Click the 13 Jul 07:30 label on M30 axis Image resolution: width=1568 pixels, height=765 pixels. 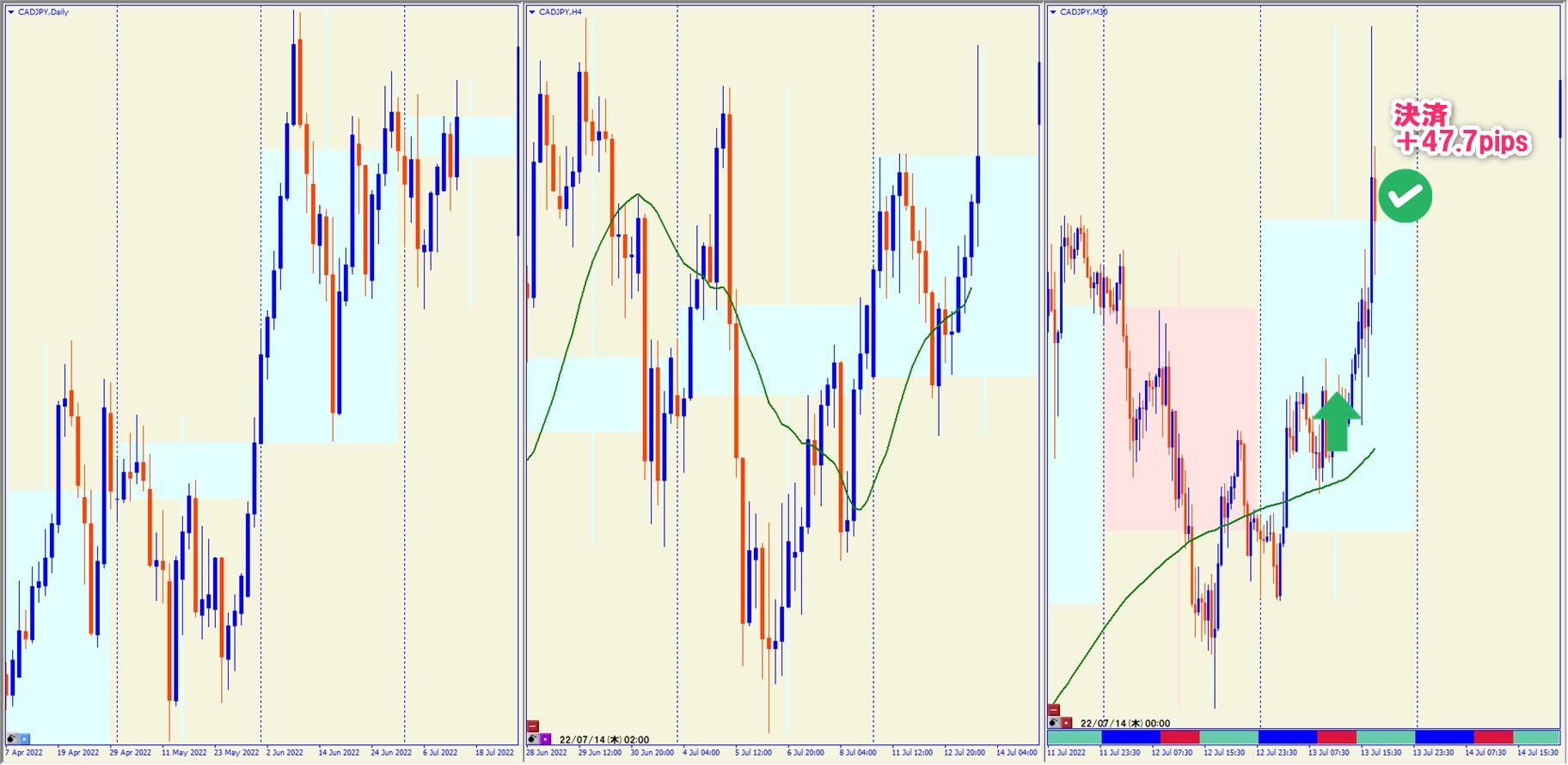(1328, 753)
